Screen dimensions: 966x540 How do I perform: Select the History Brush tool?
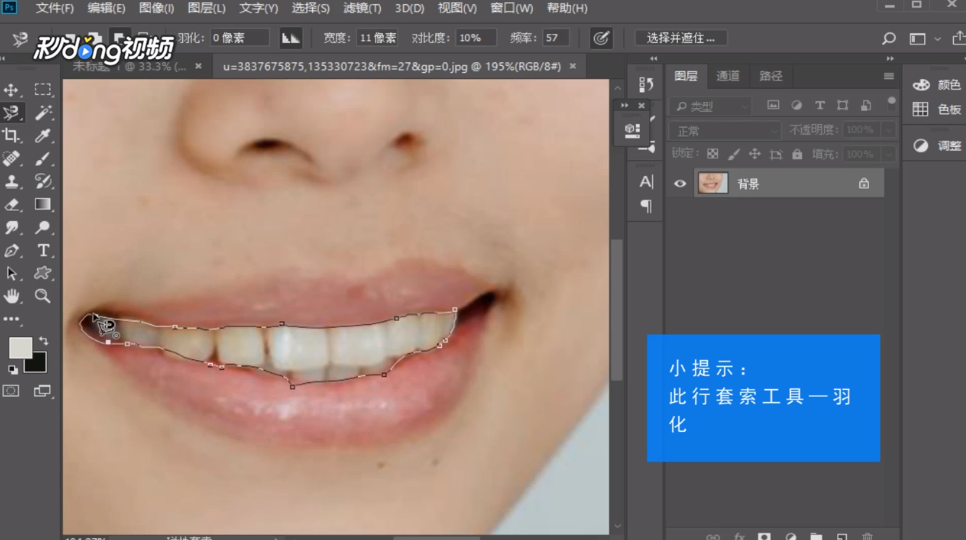43,181
